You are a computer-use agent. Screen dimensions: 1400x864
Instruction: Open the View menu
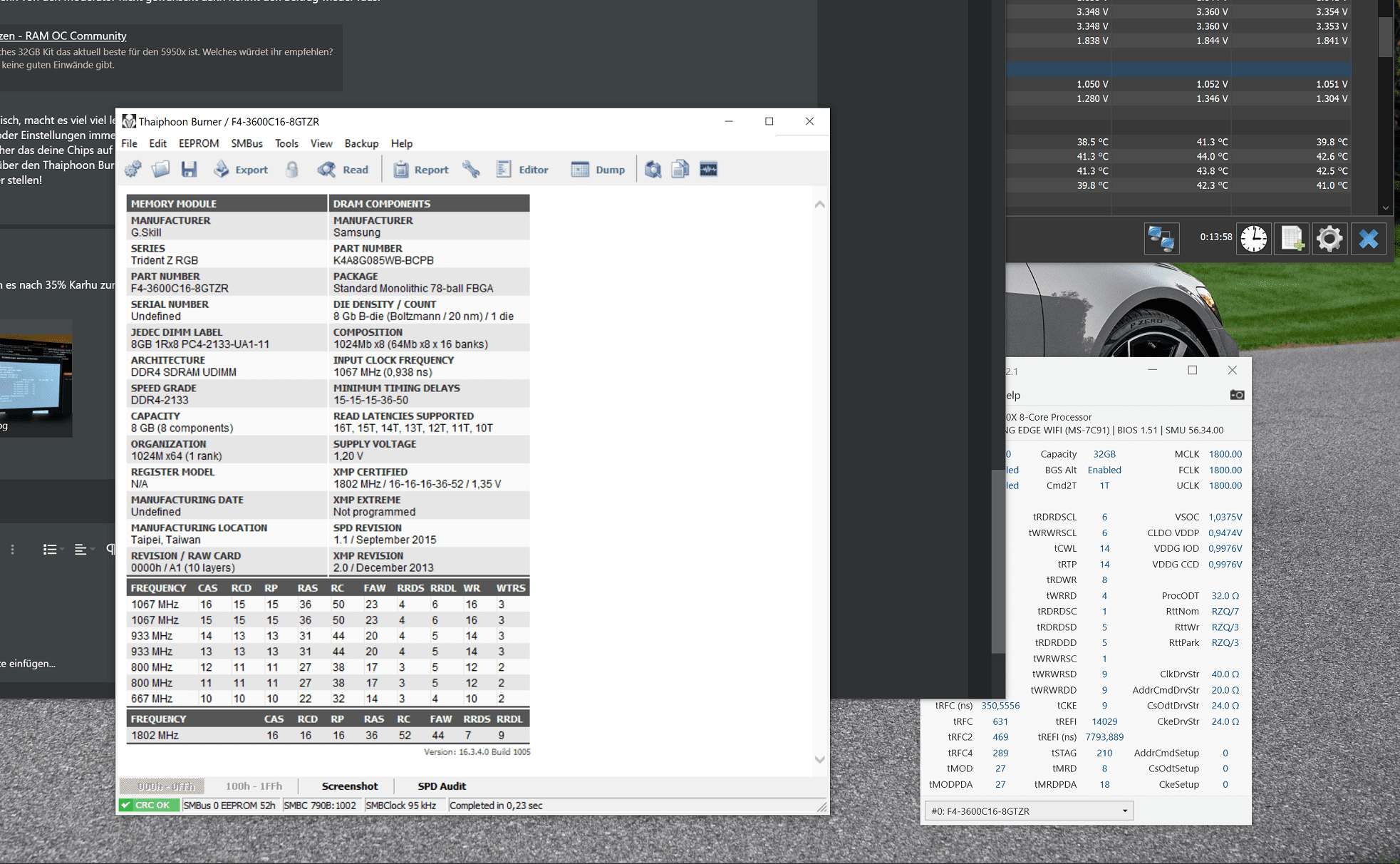[321, 143]
